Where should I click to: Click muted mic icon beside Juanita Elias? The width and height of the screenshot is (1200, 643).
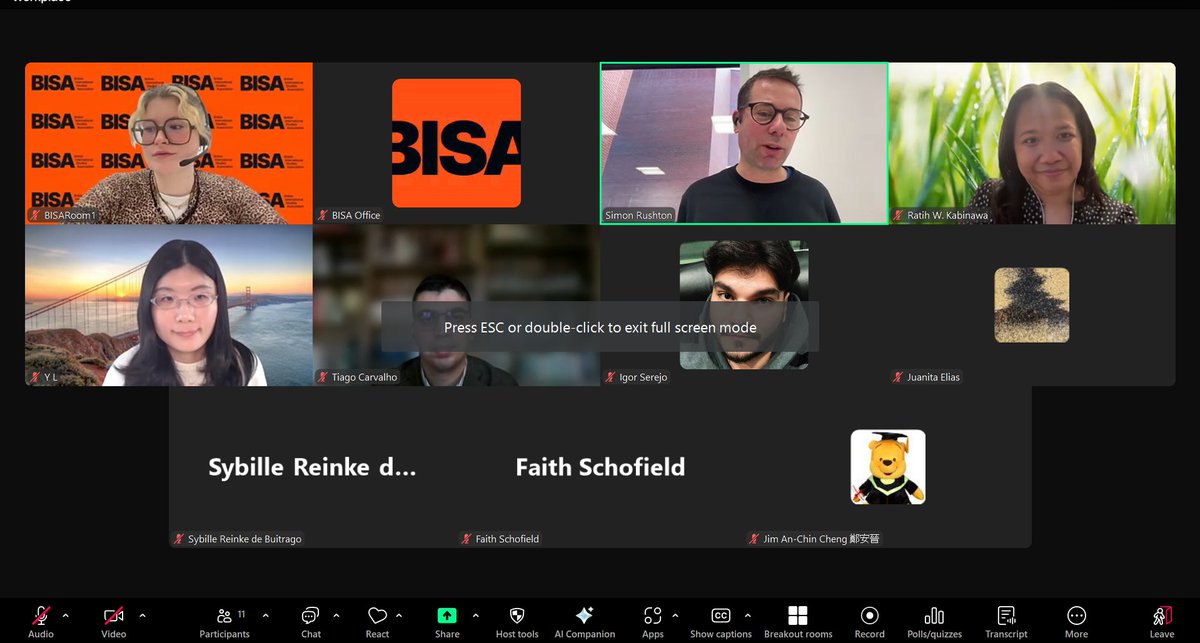pyautogui.click(x=899, y=377)
